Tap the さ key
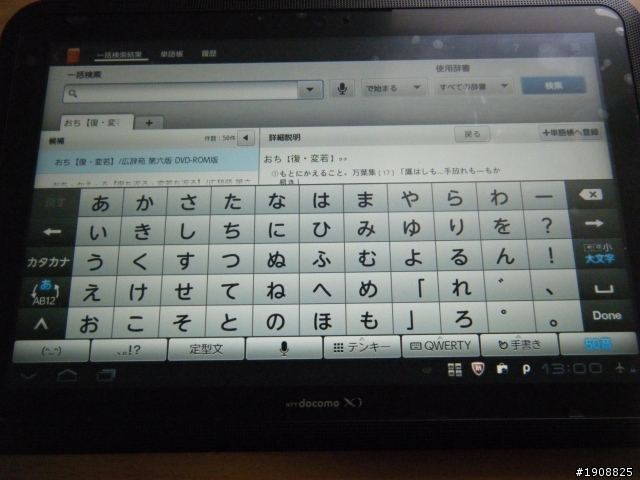 point(189,202)
